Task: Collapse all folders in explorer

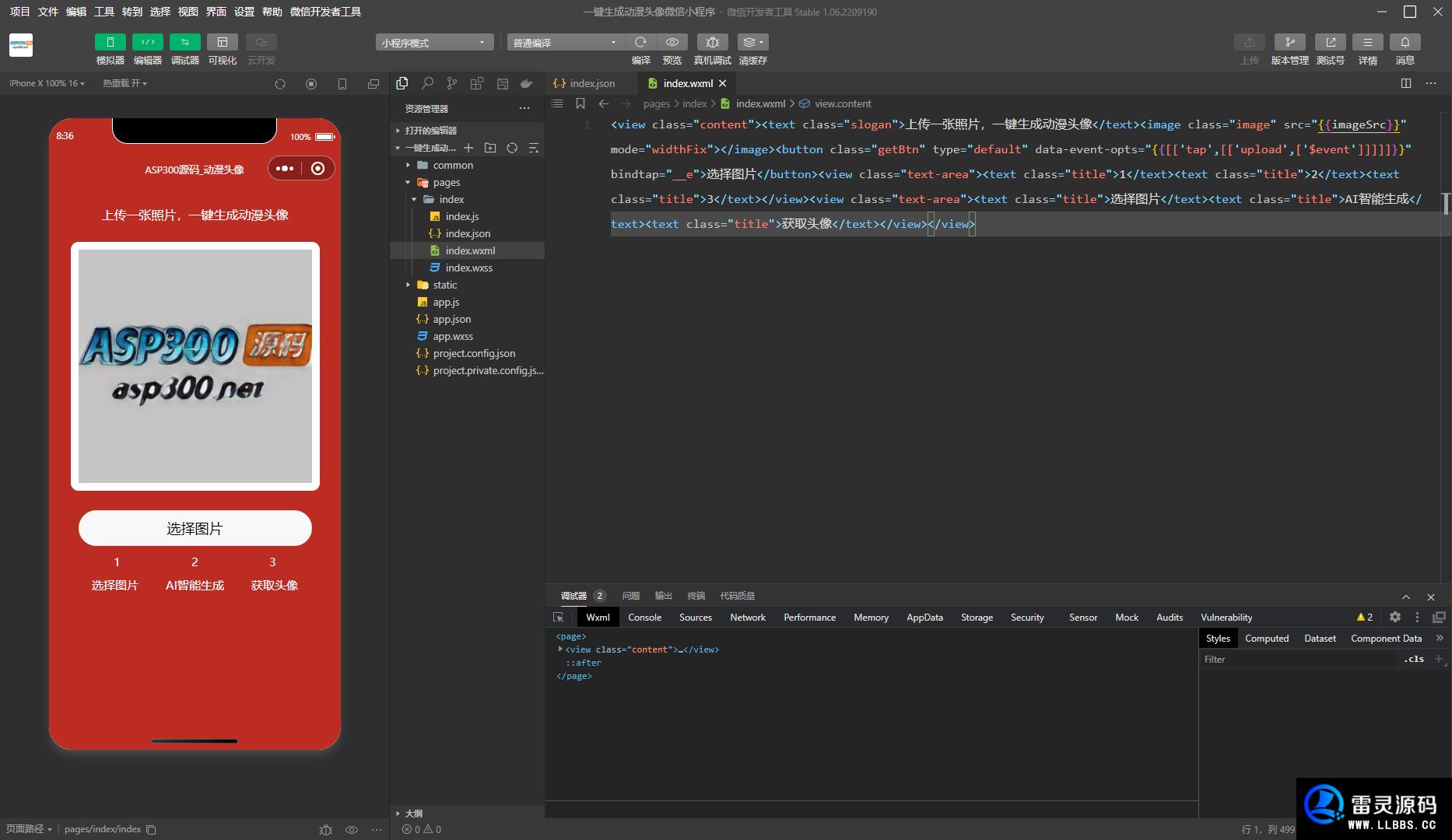Action: coord(534,148)
